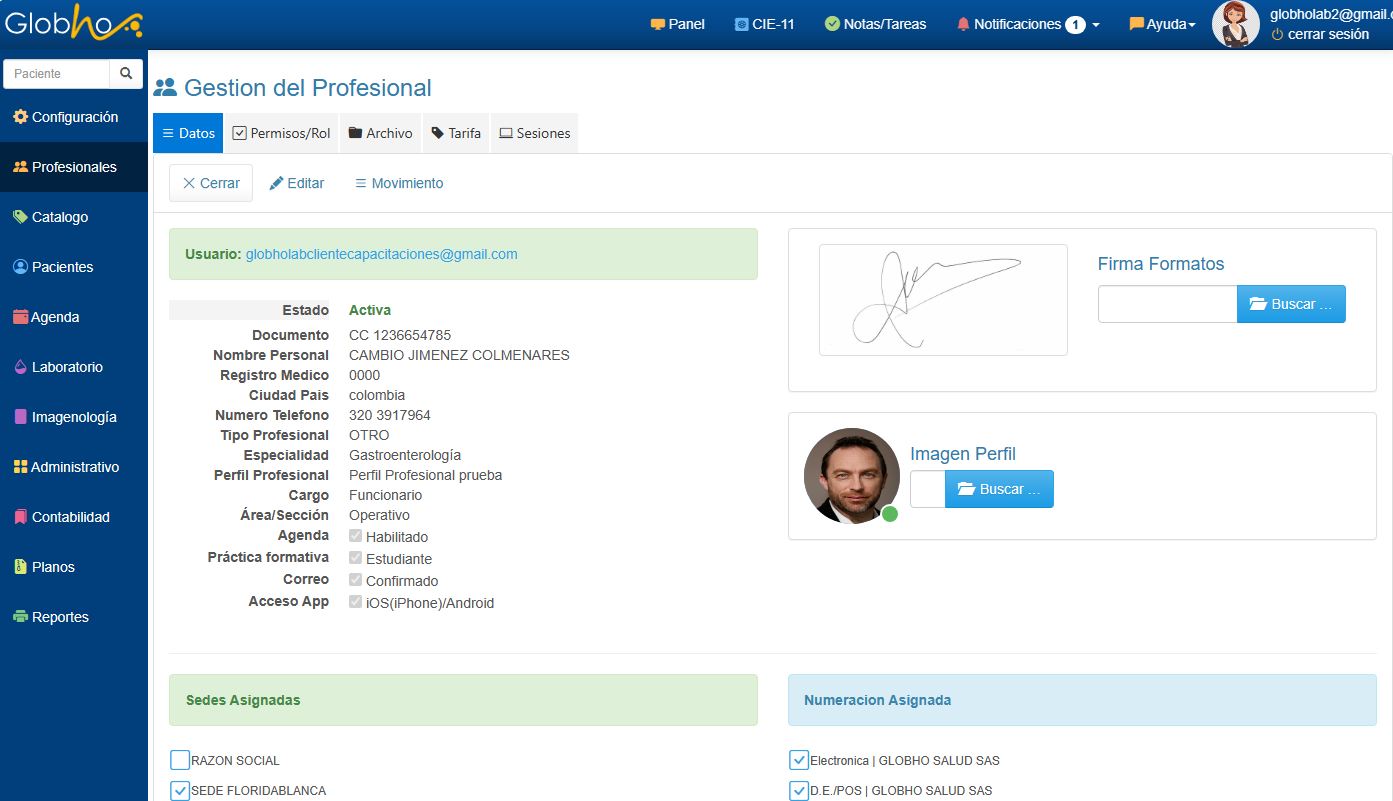
Task: Click the Editar button
Action: (x=297, y=183)
